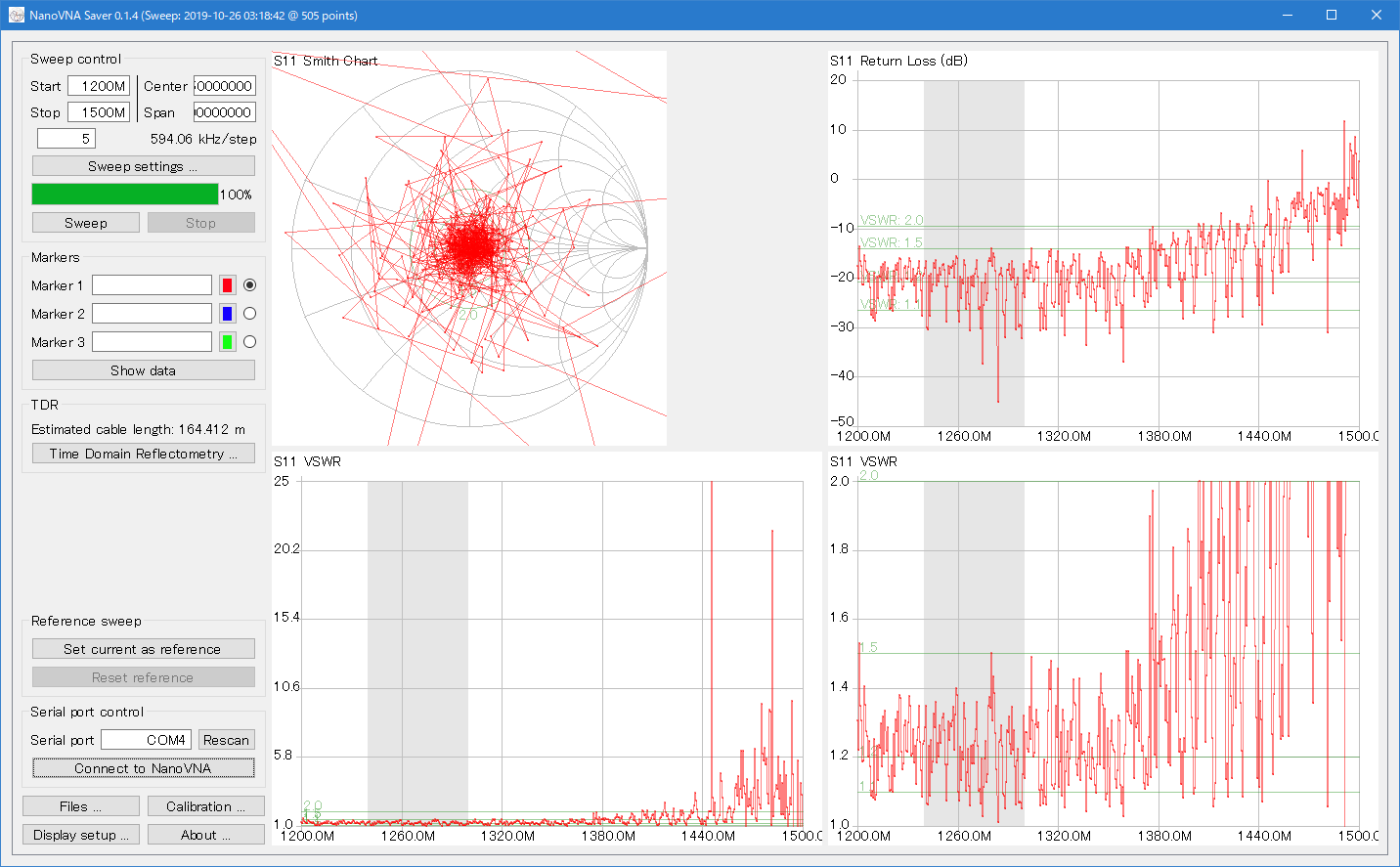
Task: Click Connect to NanoVNA button
Action: [x=144, y=768]
